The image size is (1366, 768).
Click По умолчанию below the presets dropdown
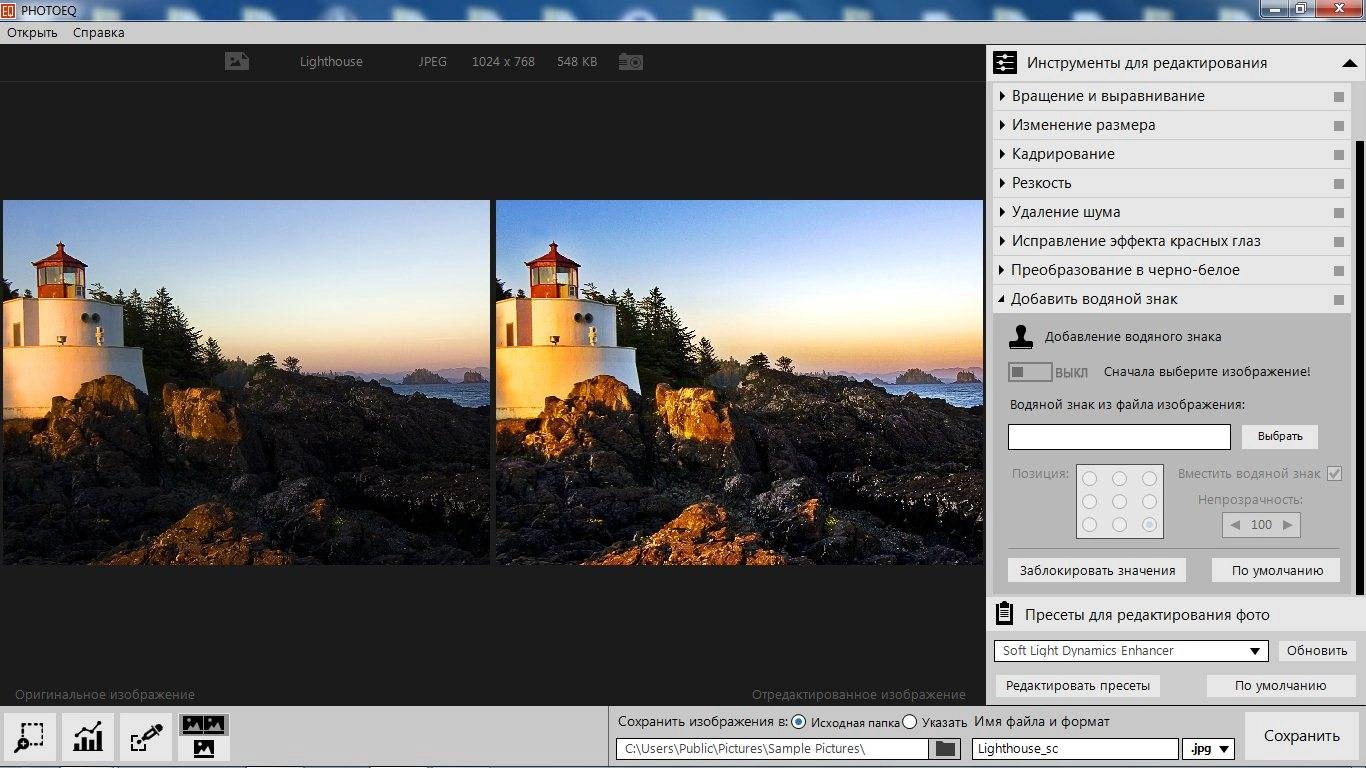[1280, 686]
